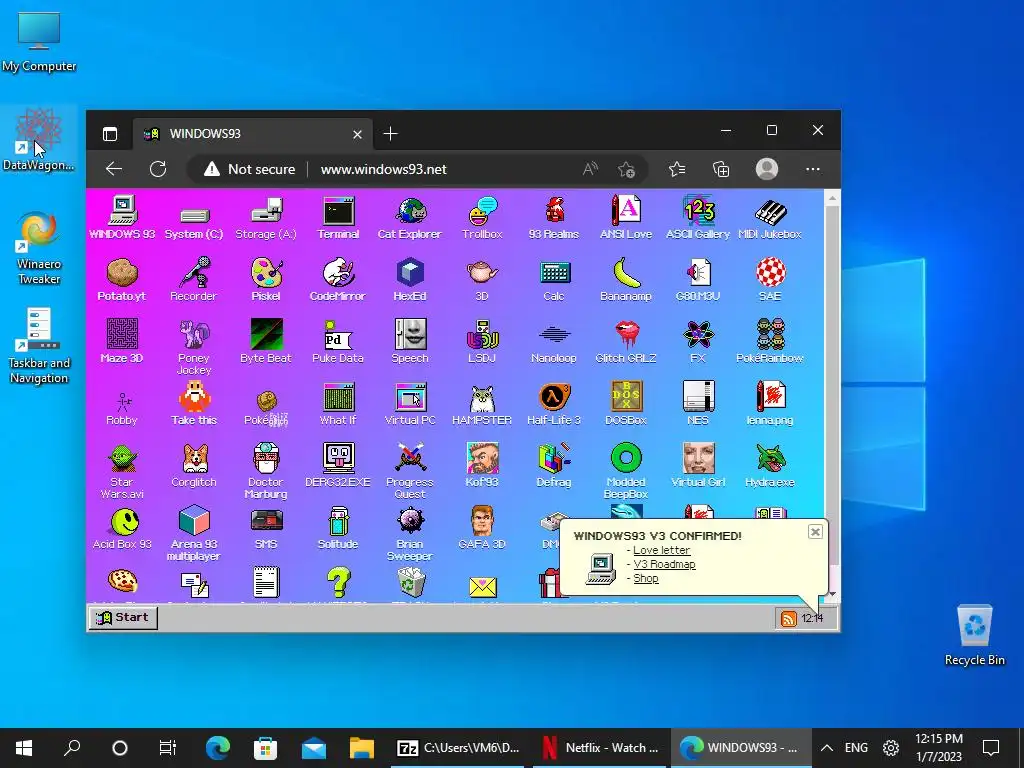Open Speech icon
The height and width of the screenshot is (768, 1024).
[x=410, y=342]
